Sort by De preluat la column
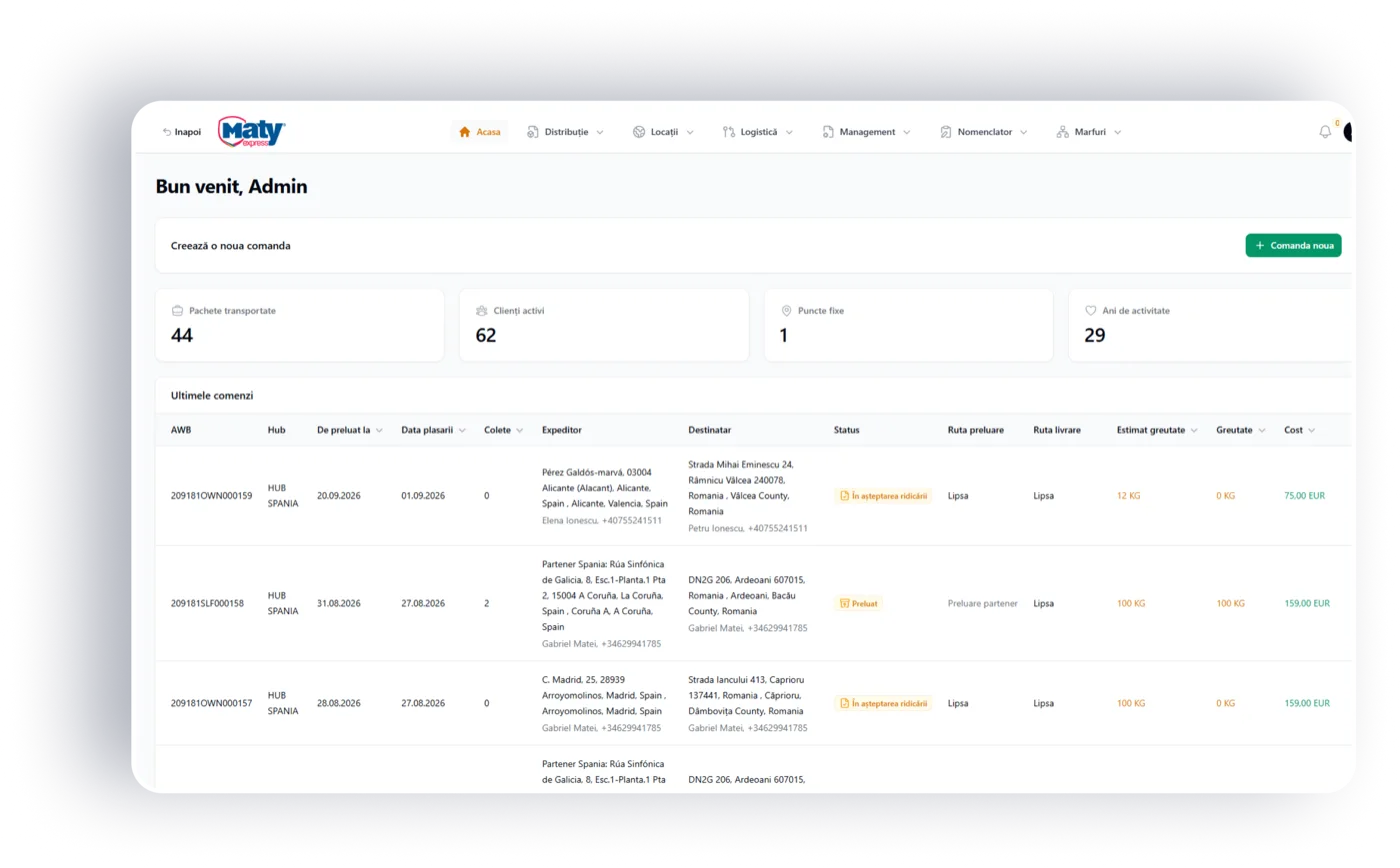Viewport: 1400px width, 868px height. point(350,430)
